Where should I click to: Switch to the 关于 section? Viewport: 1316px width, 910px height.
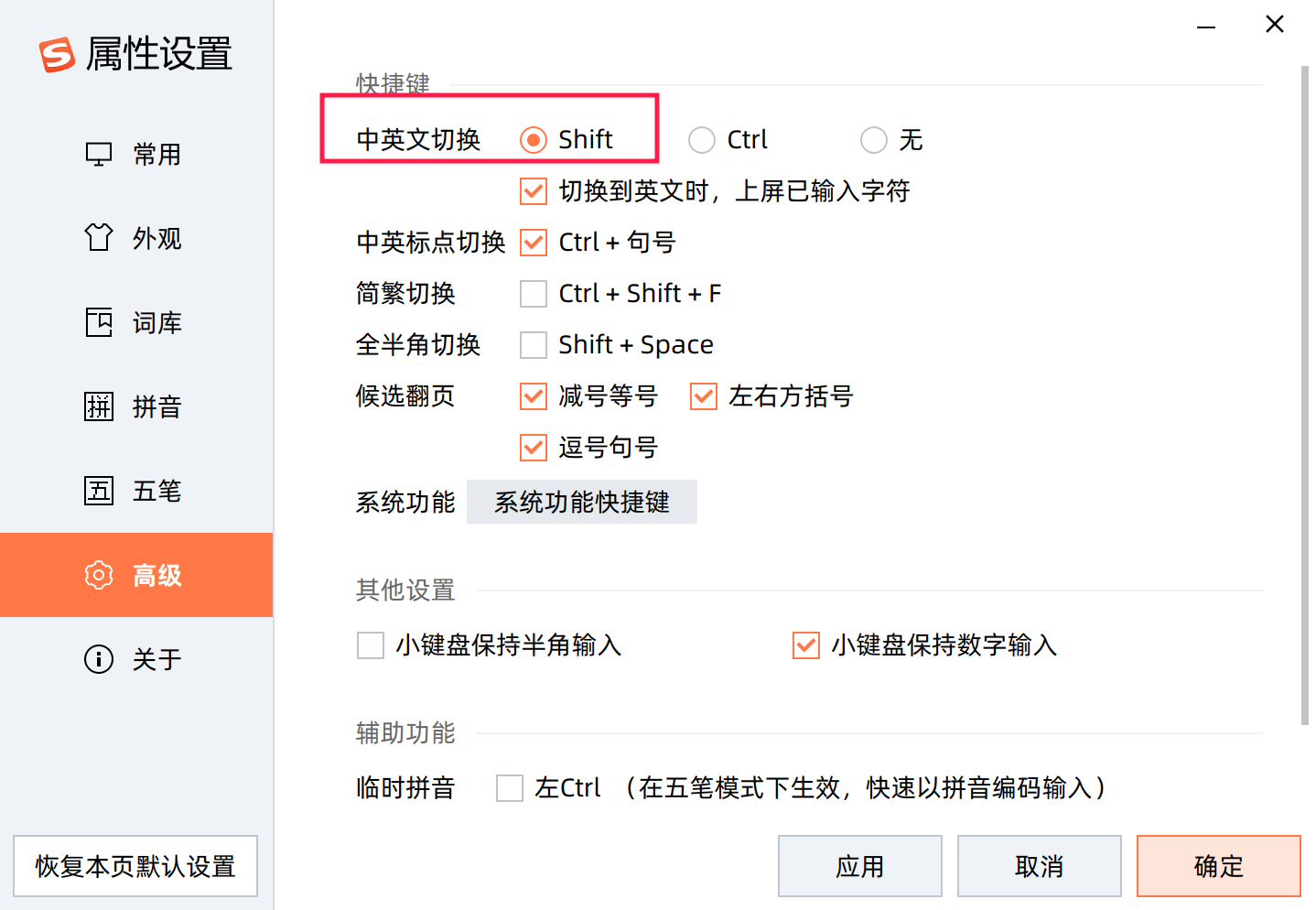(x=157, y=659)
